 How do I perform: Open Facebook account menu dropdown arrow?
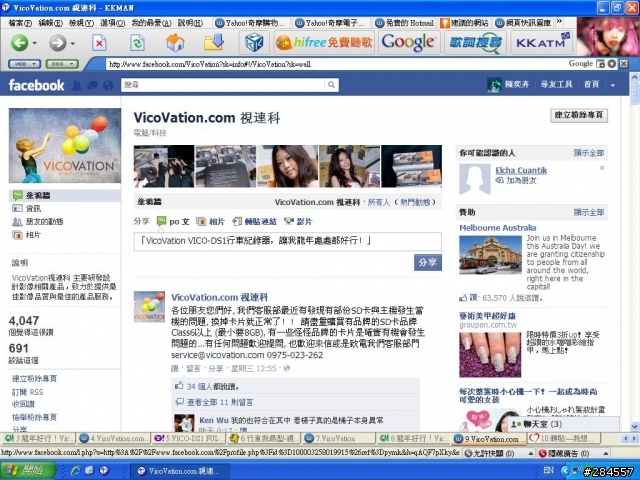click(612, 85)
